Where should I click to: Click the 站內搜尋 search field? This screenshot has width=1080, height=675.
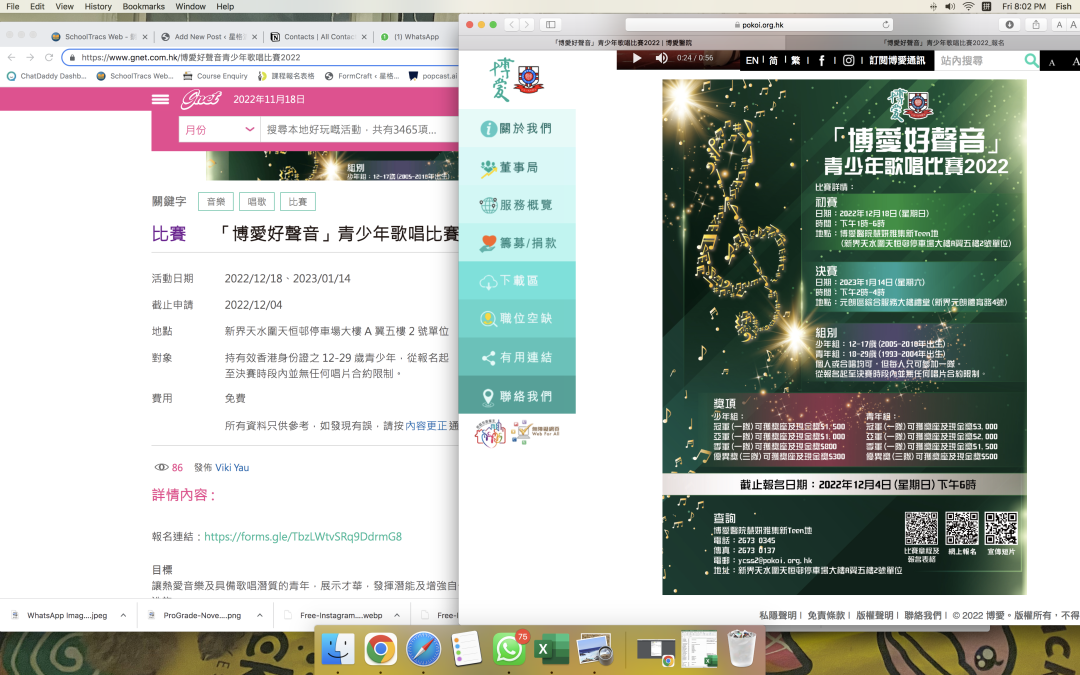pyautogui.click(x=979, y=61)
